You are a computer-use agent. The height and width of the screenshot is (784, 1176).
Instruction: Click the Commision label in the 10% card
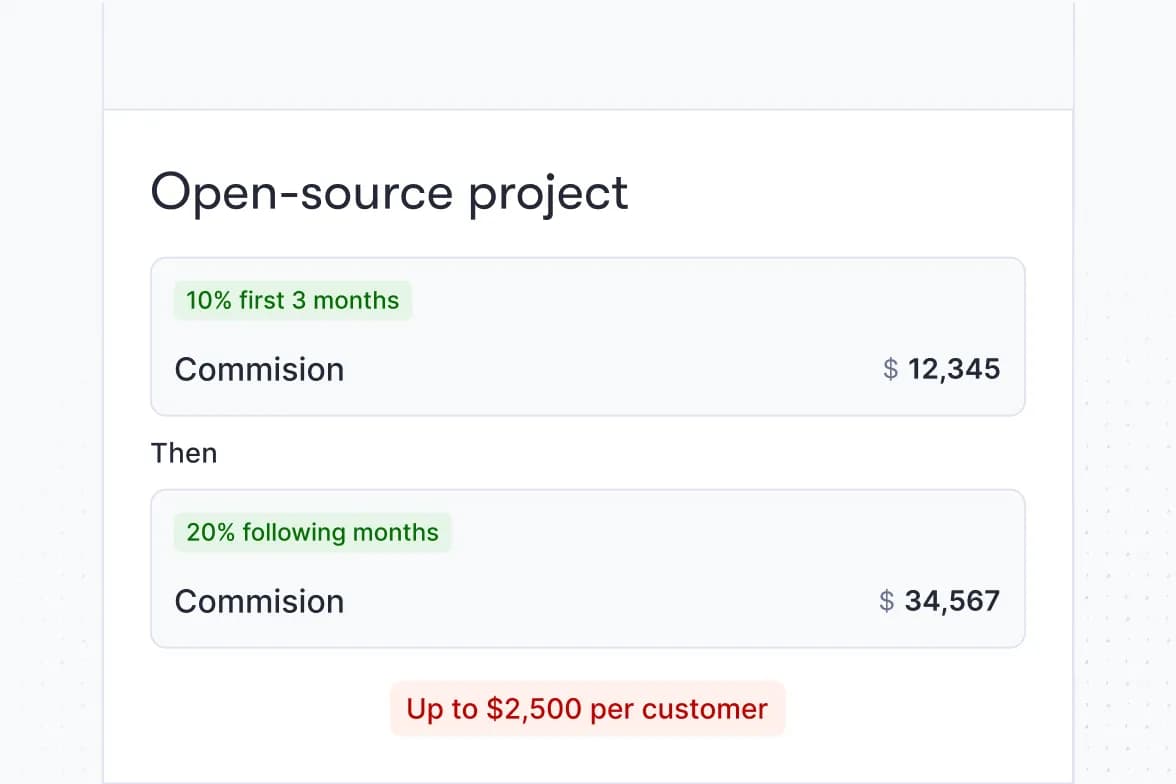[x=259, y=369]
